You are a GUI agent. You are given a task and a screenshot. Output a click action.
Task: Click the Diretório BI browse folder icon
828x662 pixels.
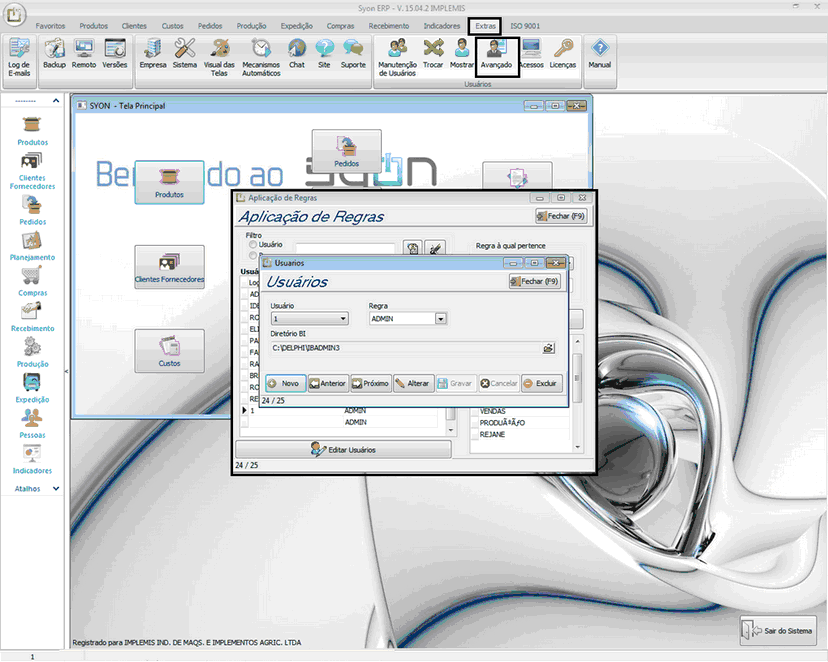click(x=548, y=348)
